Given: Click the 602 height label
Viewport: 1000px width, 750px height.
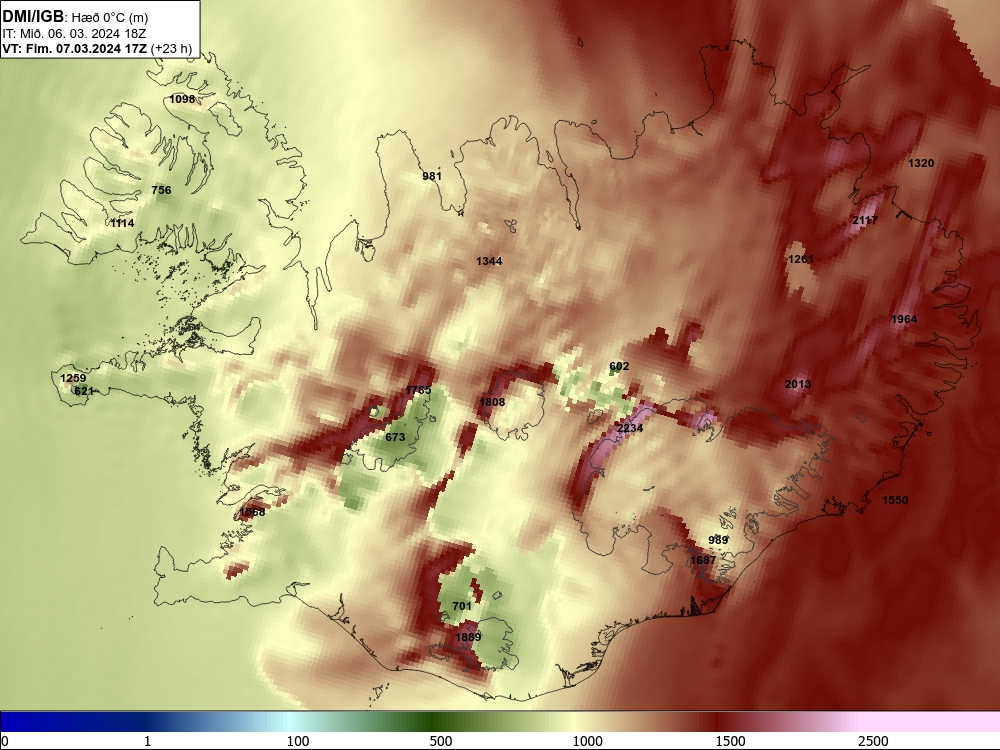Looking at the screenshot, I should click(619, 366).
